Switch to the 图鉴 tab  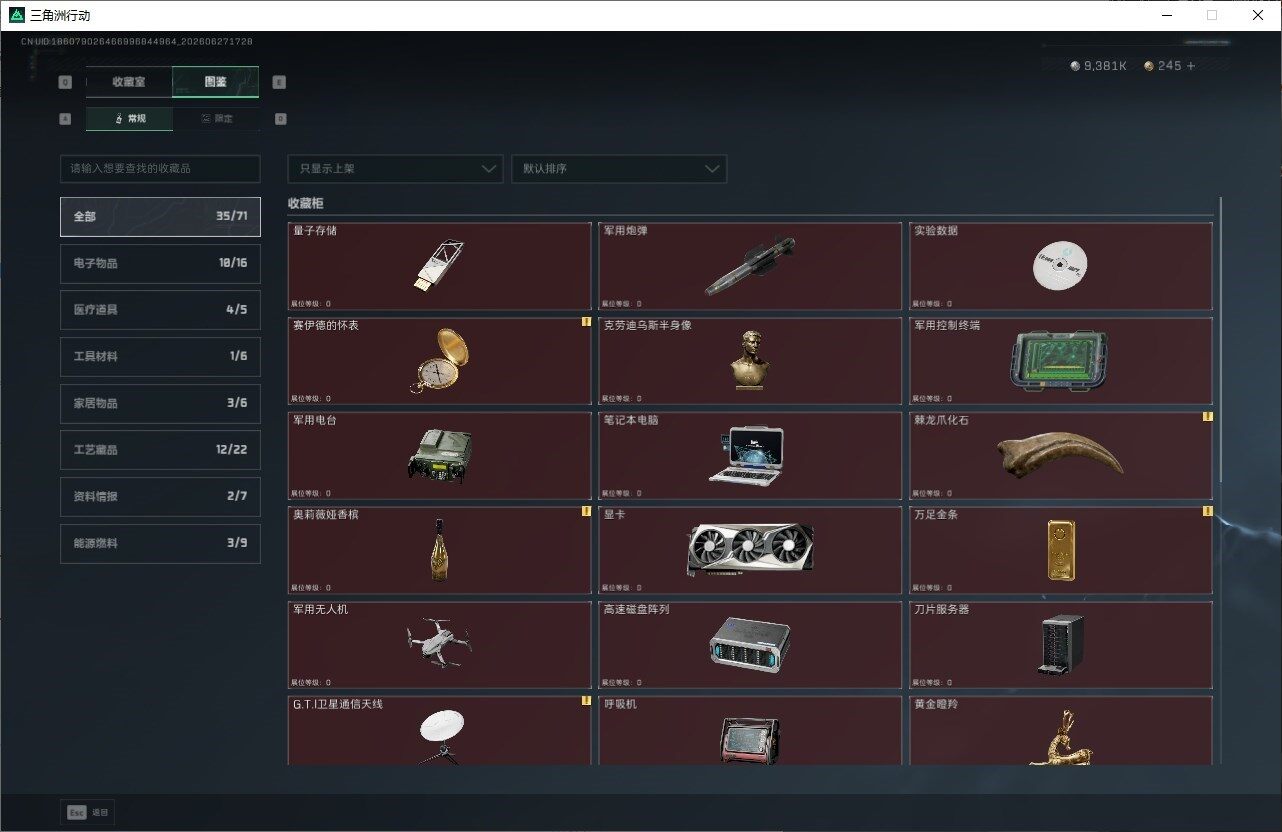pos(216,82)
